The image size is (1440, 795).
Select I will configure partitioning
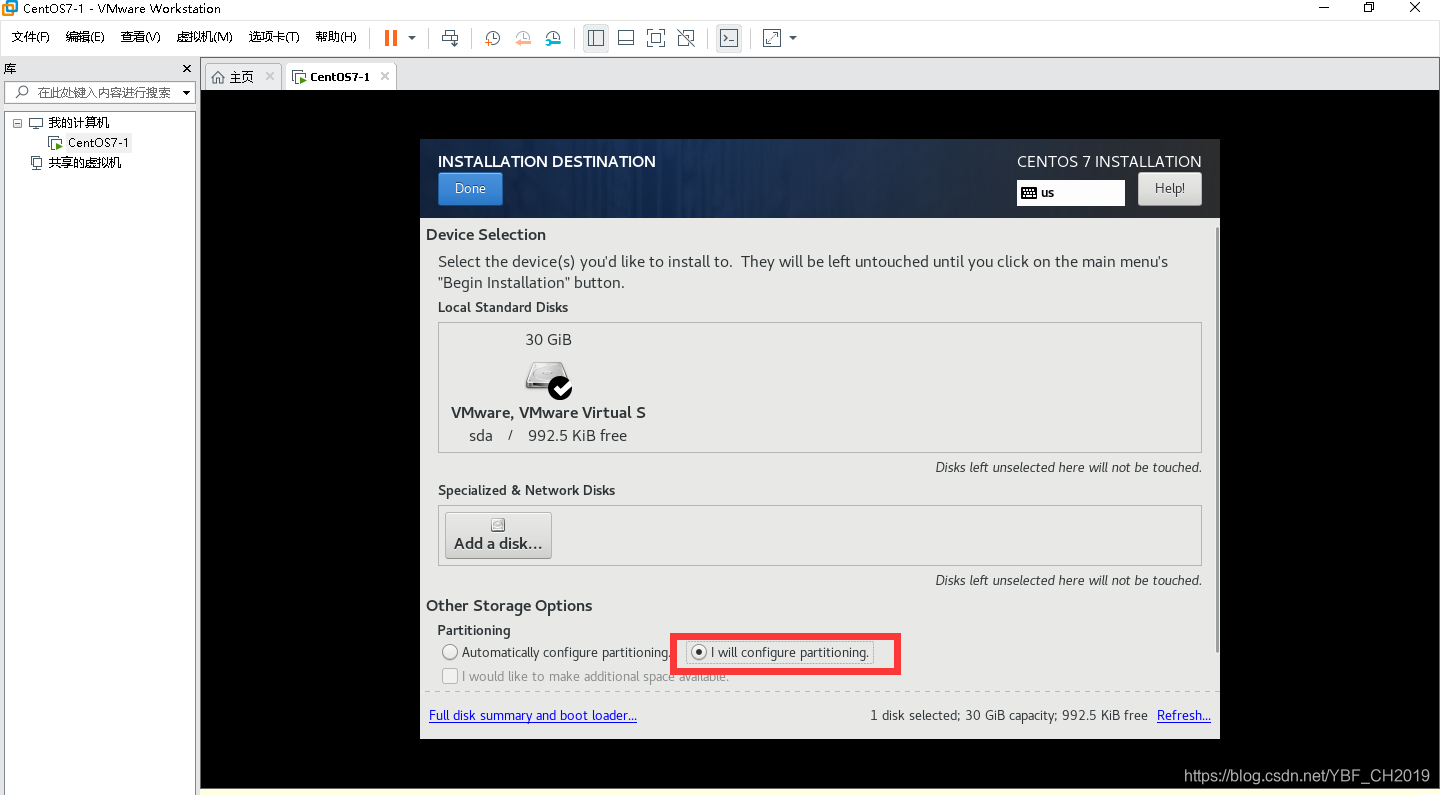780,652
